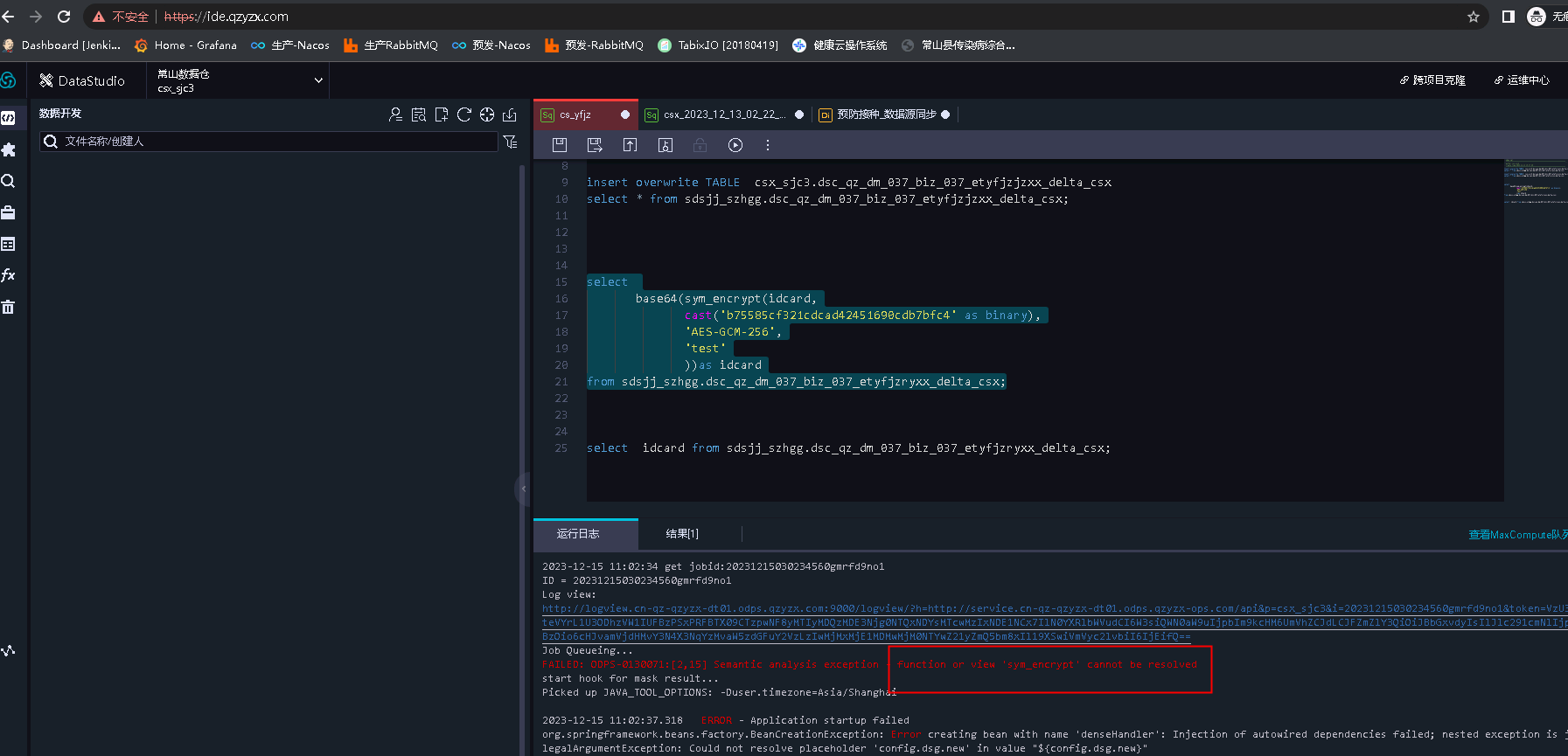Click the submit upload icon in editor toolbar
Image resolution: width=1568 pixels, height=756 pixels.
(630, 145)
